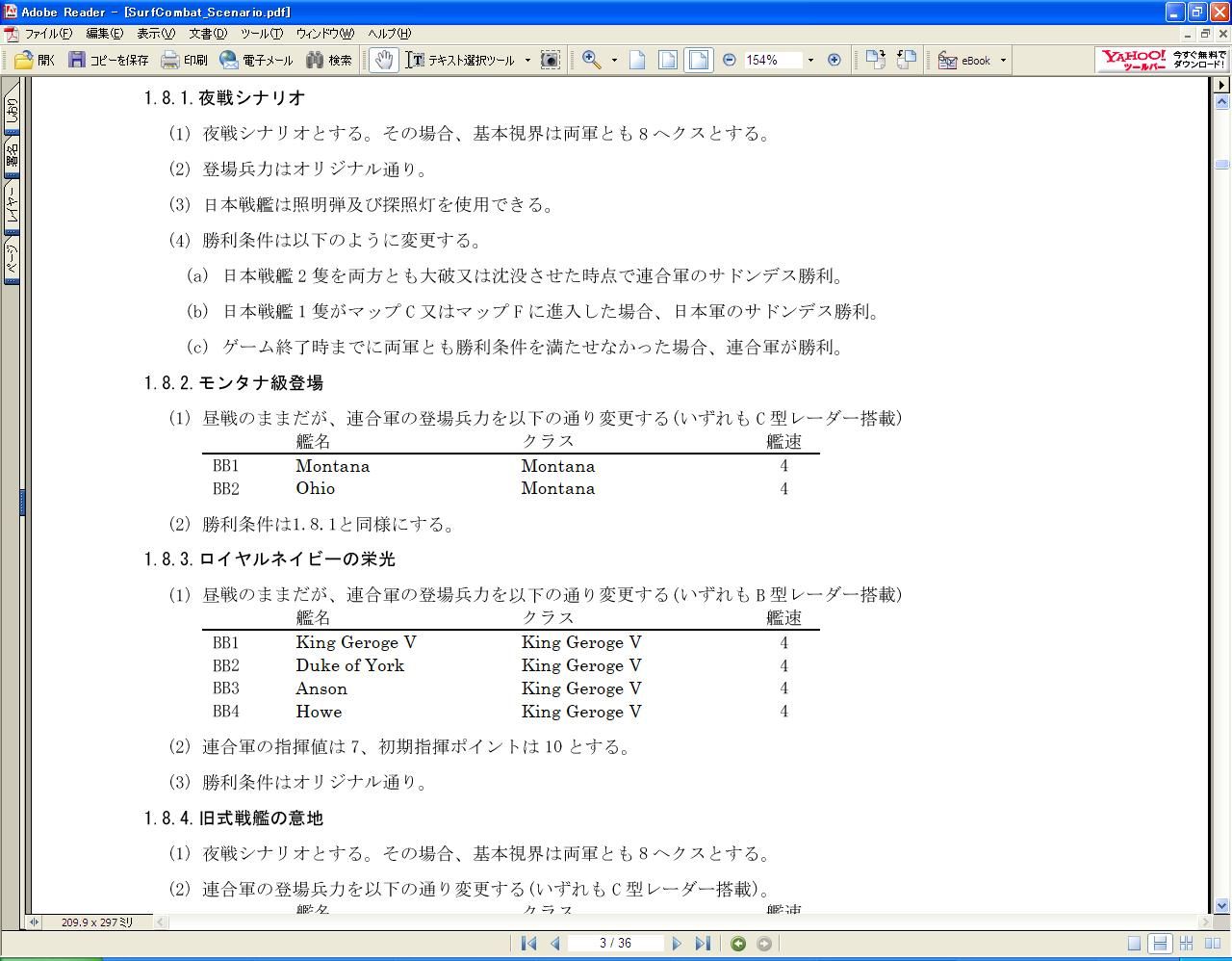1232x961 pixels.
Task: Click the vertical scrollbar down arrow
Action: pyautogui.click(x=1221, y=906)
